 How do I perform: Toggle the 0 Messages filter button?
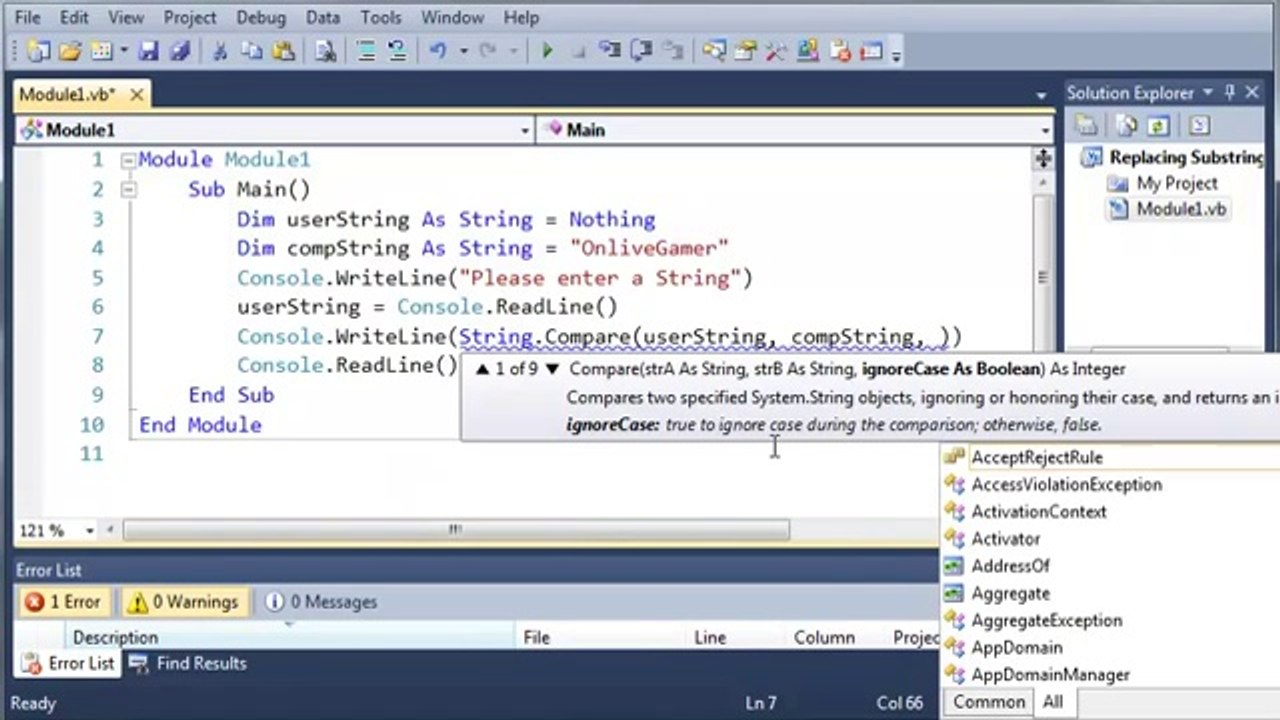[321, 602]
